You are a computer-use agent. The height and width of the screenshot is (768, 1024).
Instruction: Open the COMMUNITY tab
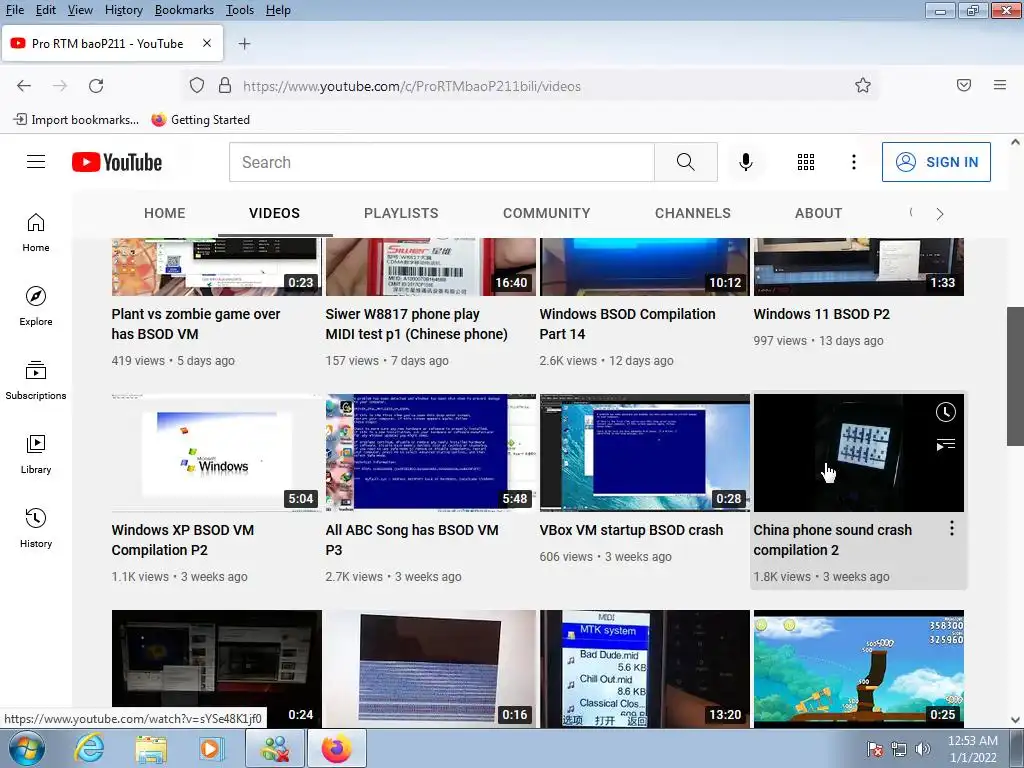[547, 213]
